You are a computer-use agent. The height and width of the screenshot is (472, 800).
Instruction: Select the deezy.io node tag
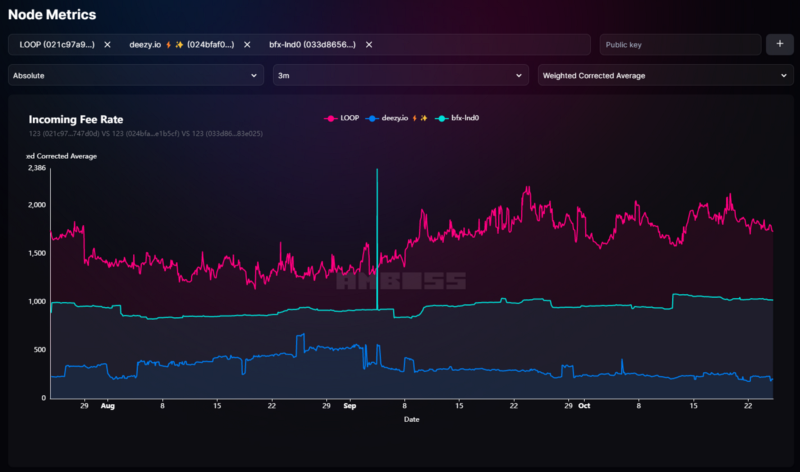pyautogui.click(x=181, y=45)
